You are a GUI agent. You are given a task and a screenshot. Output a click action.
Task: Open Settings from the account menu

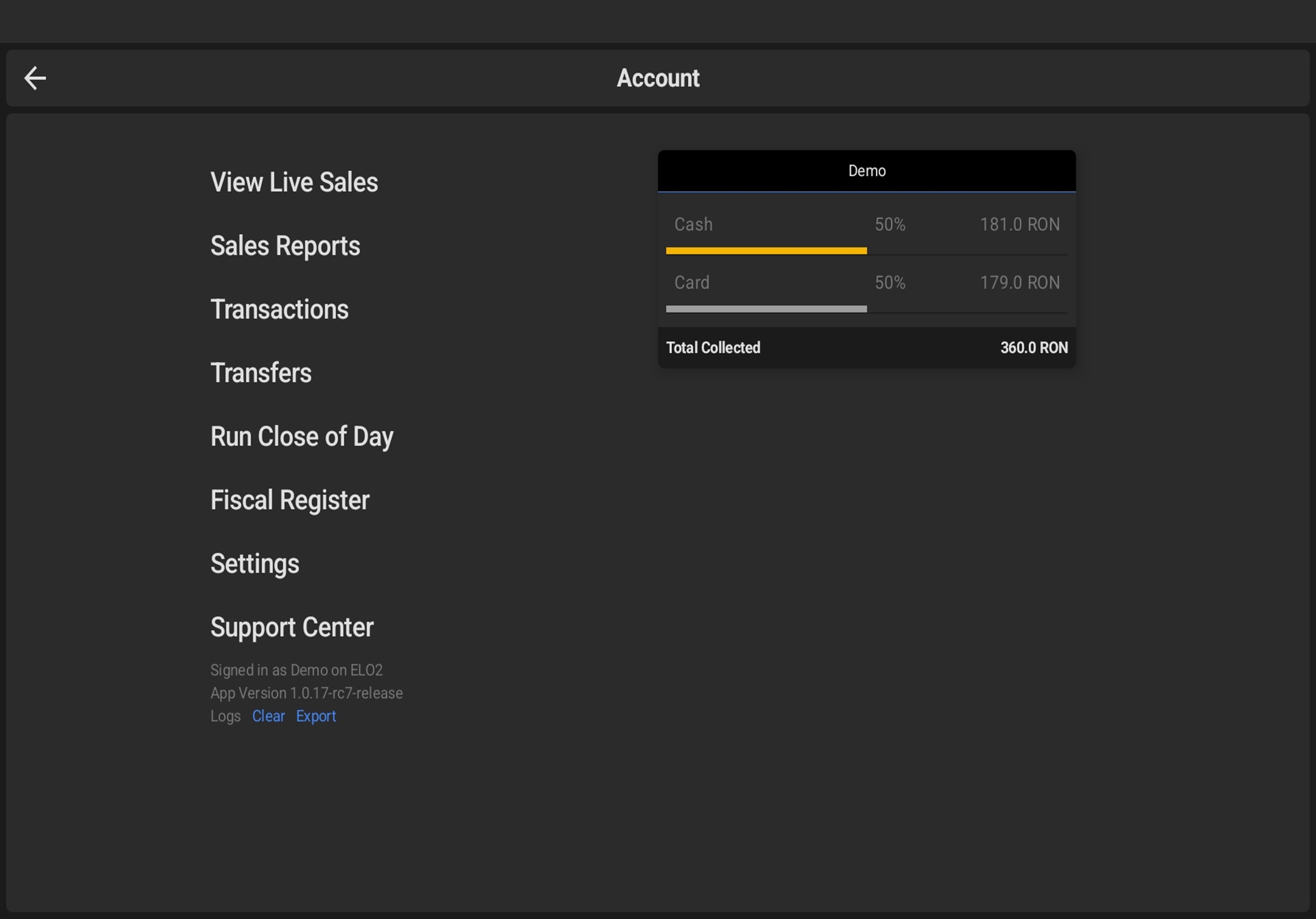255,564
